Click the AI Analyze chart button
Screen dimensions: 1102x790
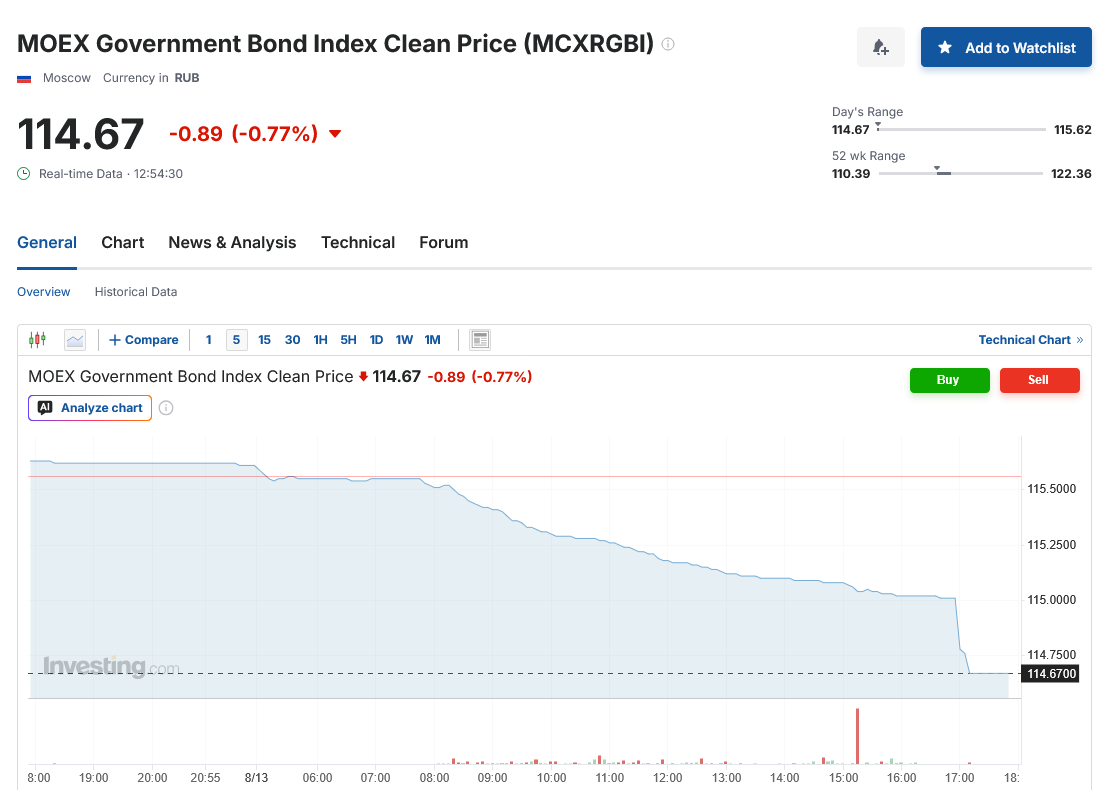tap(90, 408)
